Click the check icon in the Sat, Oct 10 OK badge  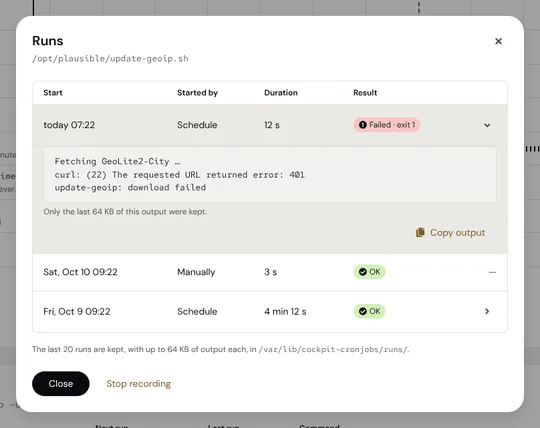(362, 272)
